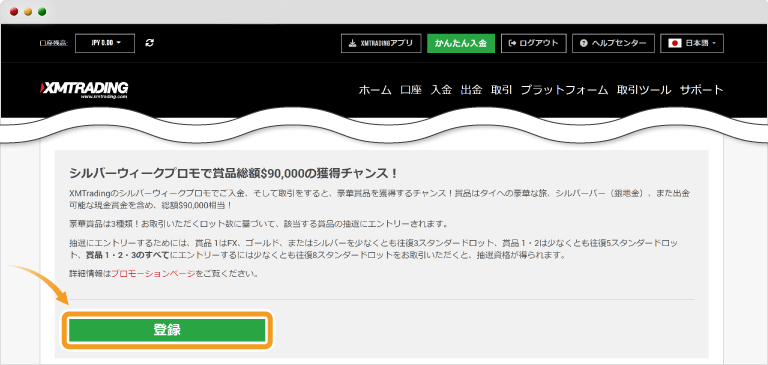Click the XMTRADING app download button
Viewport: 768px width, 365px height.
point(381,43)
